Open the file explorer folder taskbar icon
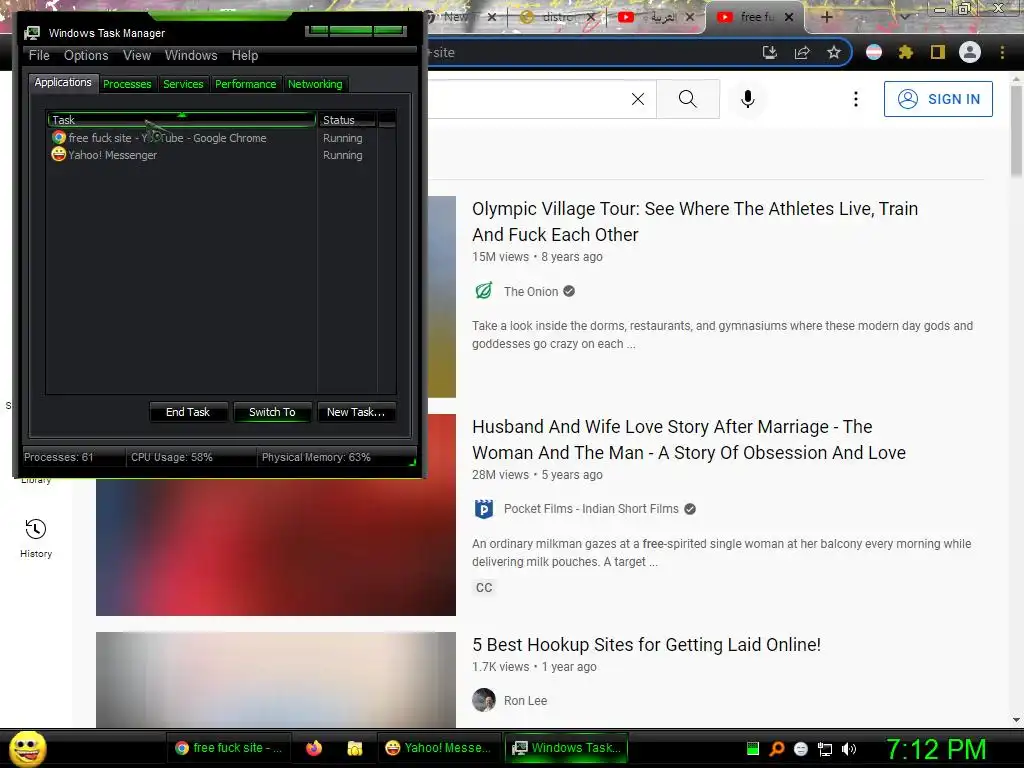The width and height of the screenshot is (1024, 768). [355, 748]
